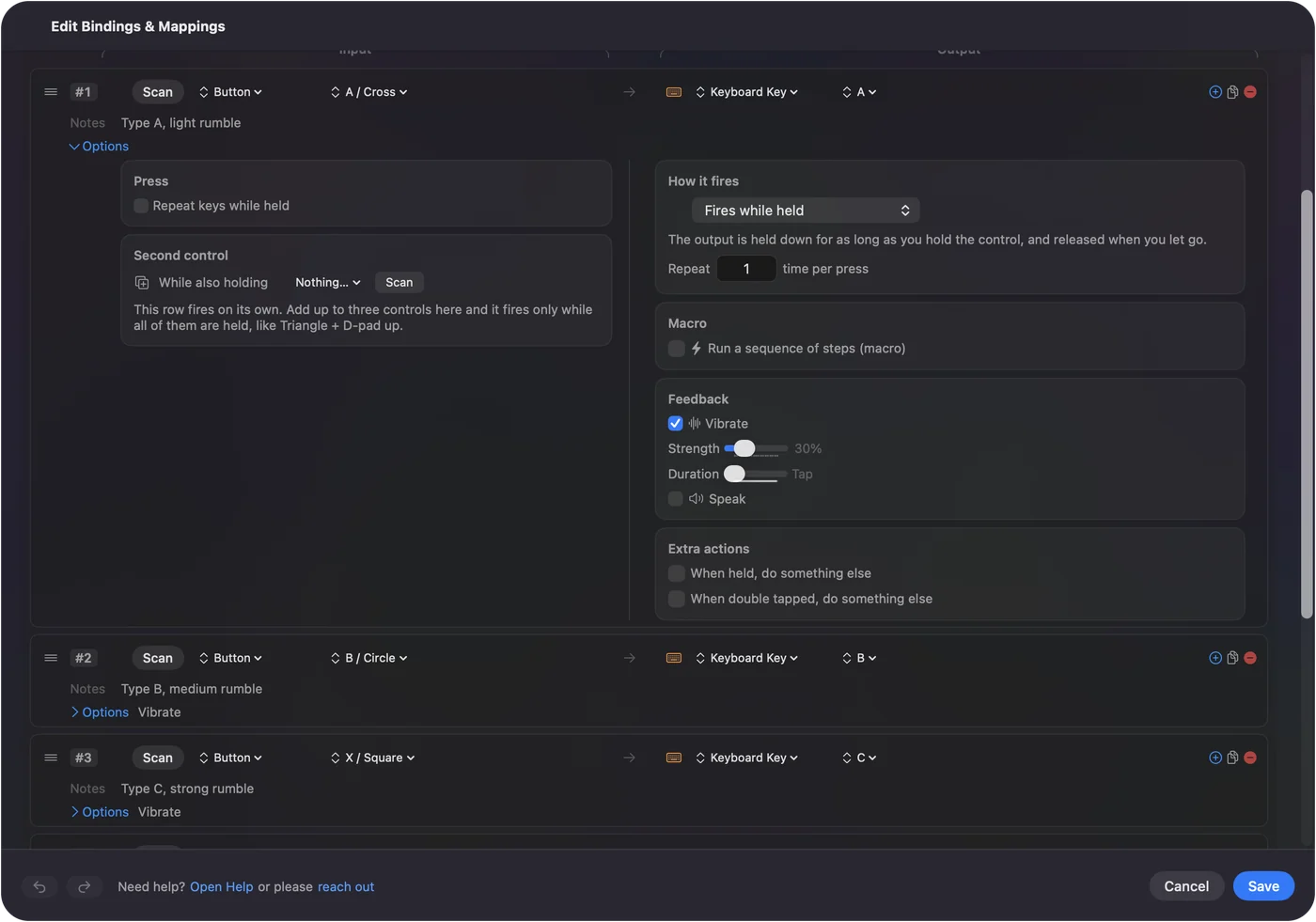
Task: Check When held, do something else
Action: [676, 573]
